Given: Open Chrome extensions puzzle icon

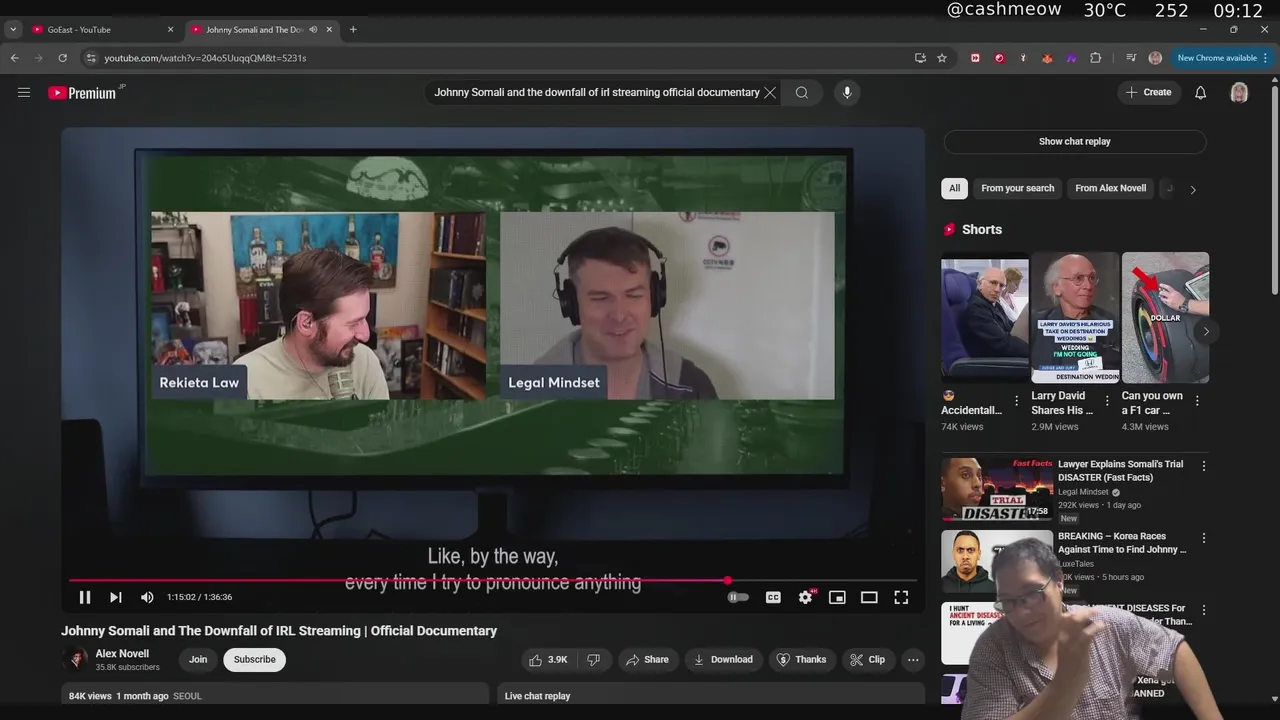Looking at the screenshot, I should click(1096, 58).
